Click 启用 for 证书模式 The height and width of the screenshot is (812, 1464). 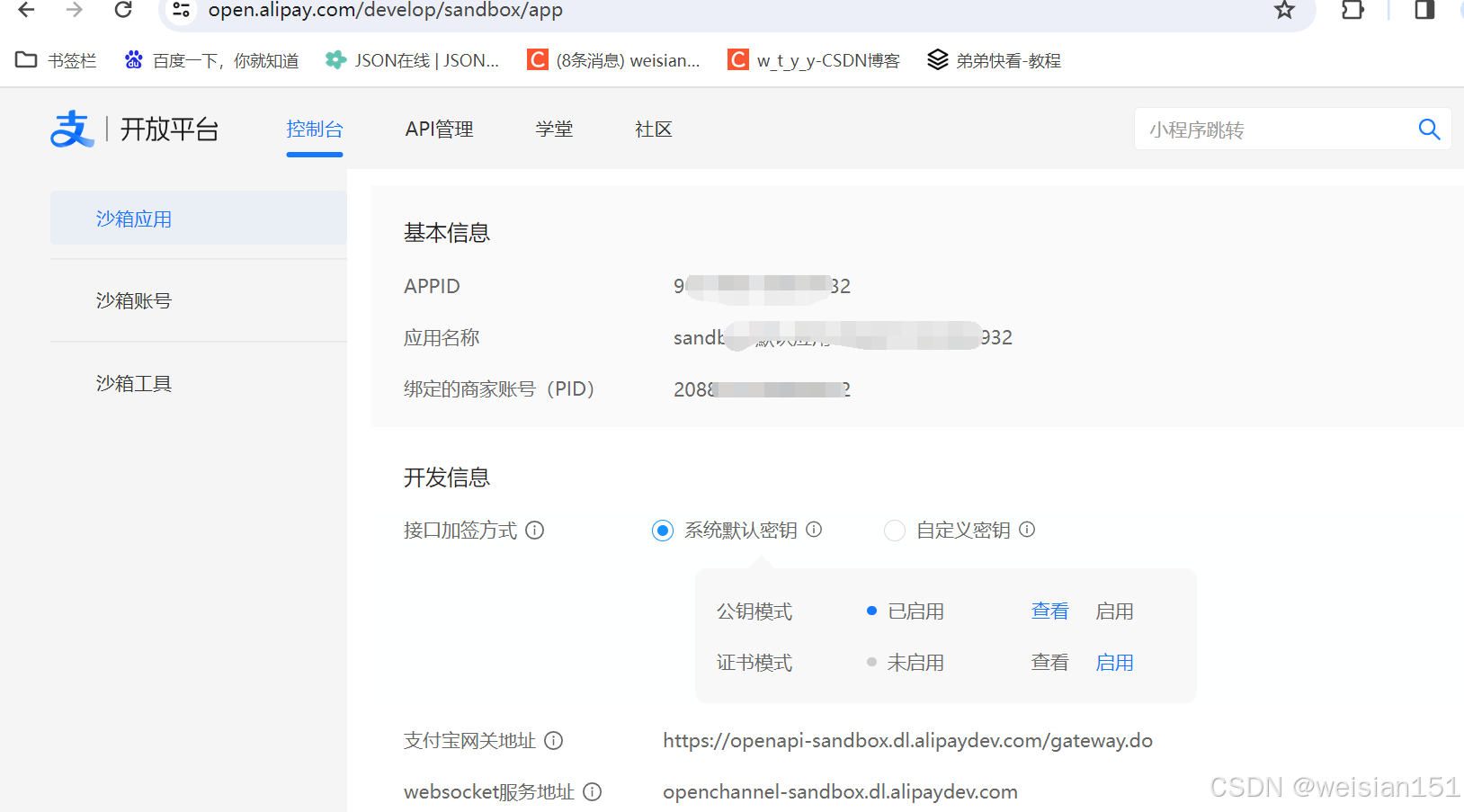click(x=1114, y=662)
